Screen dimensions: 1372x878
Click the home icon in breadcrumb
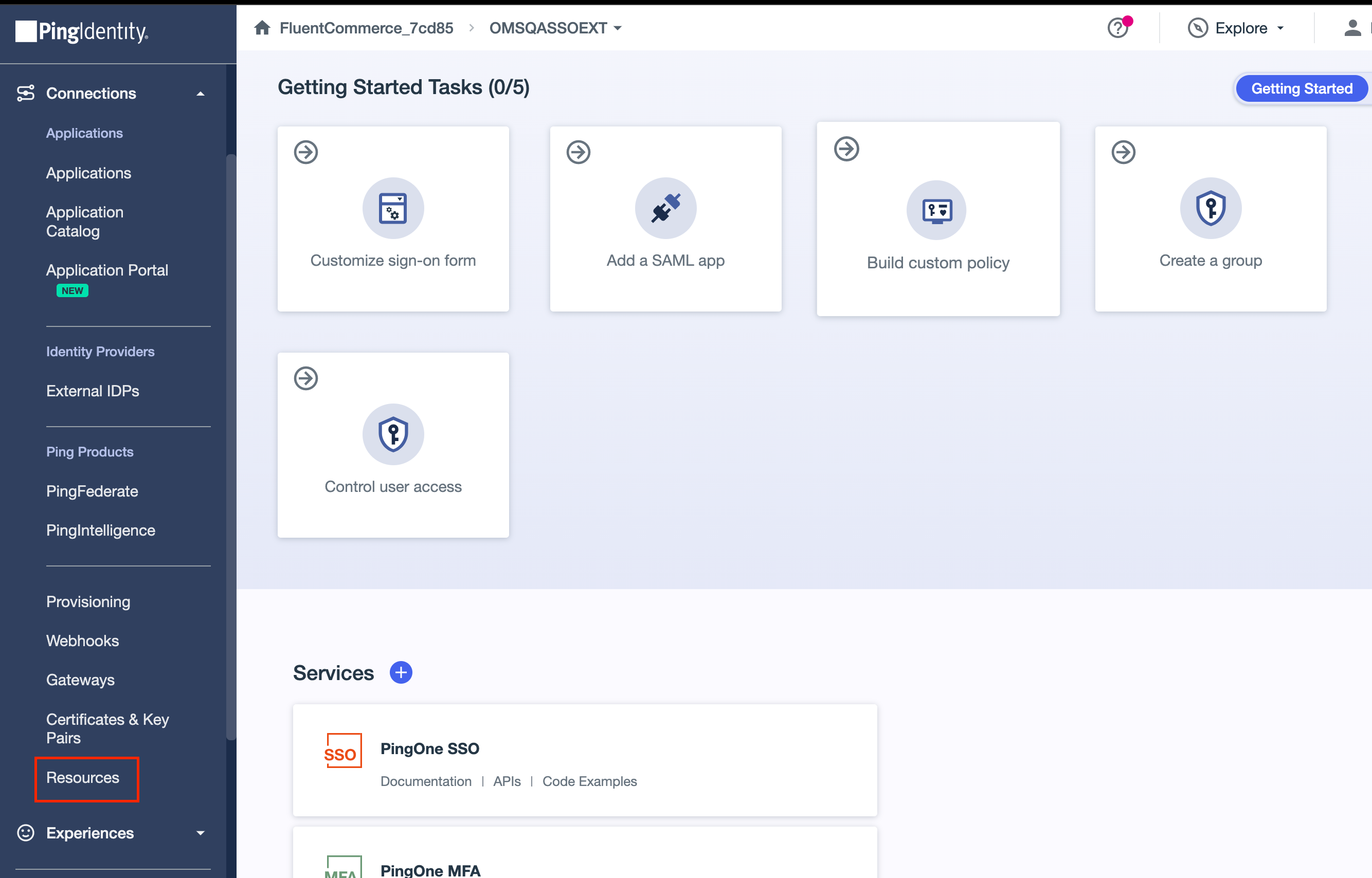[x=262, y=28]
